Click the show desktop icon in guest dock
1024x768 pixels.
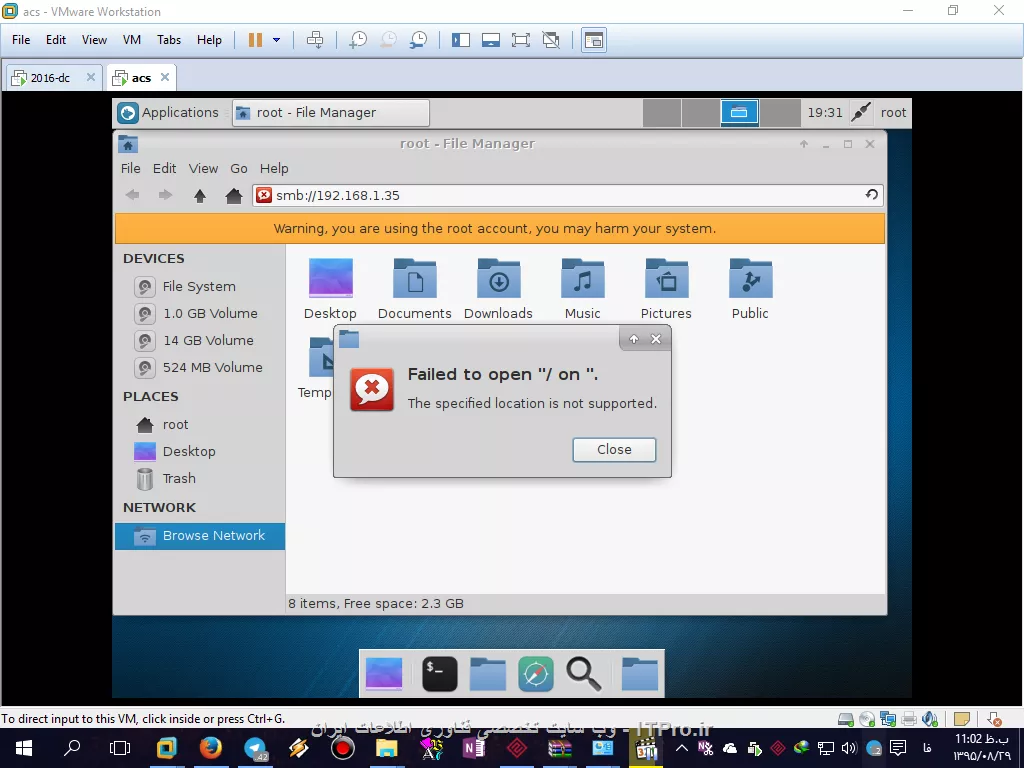pyautogui.click(x=383, y=673)
